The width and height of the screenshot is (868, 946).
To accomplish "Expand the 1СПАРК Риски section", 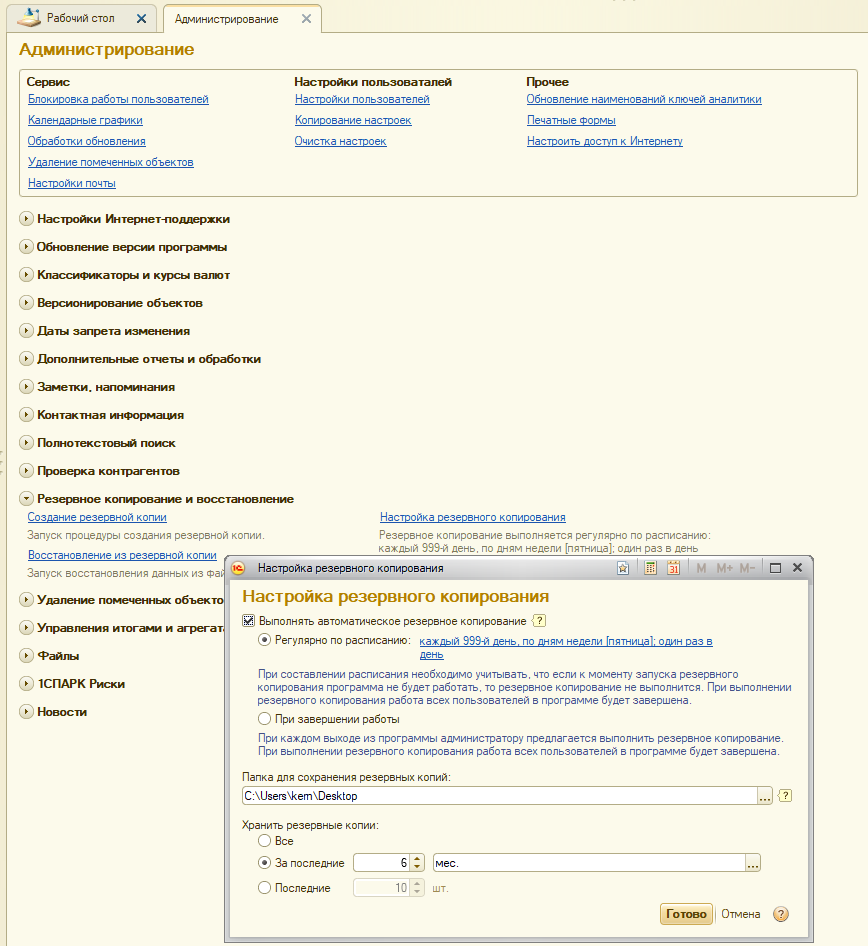I will (x=26, y=684).
